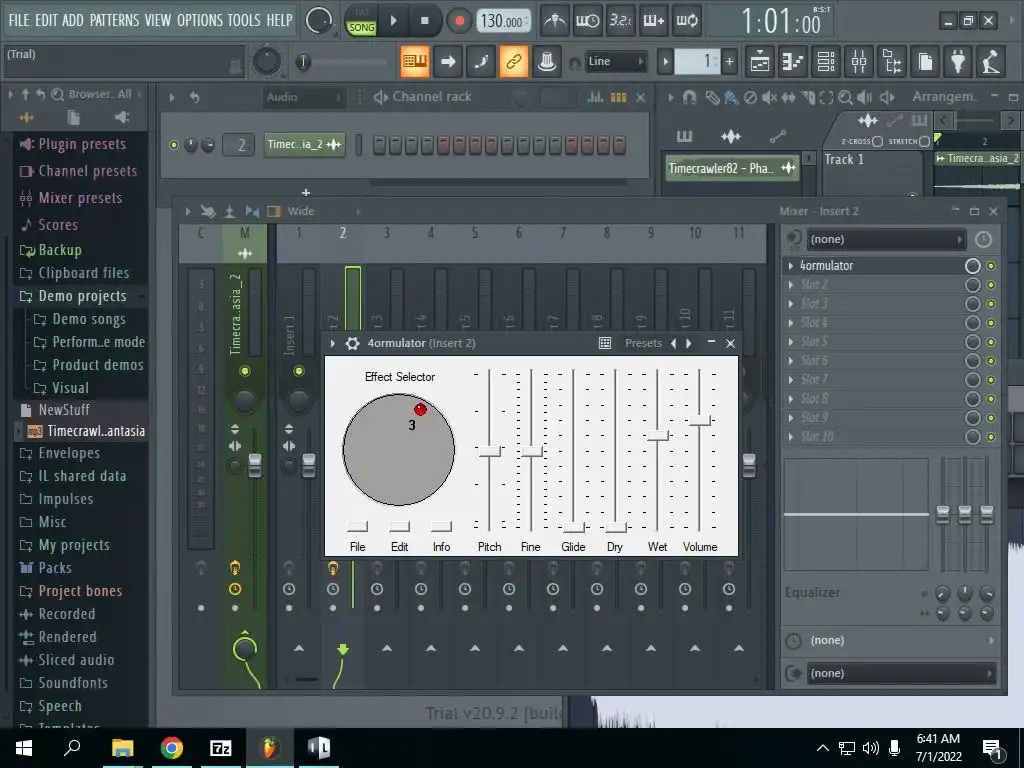The image size is (1024, 768).
Task: Open channel rack graph editor icon
Action: click(595, 97)
